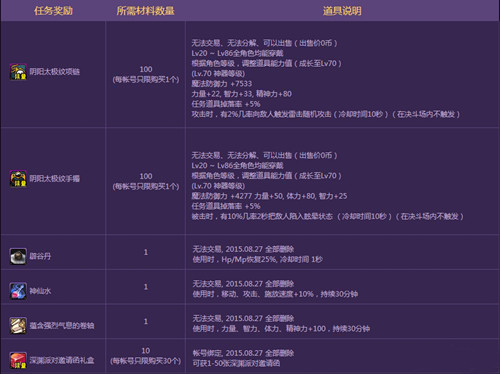Click the 所需材料数量 column header

(x=145, y=11)
